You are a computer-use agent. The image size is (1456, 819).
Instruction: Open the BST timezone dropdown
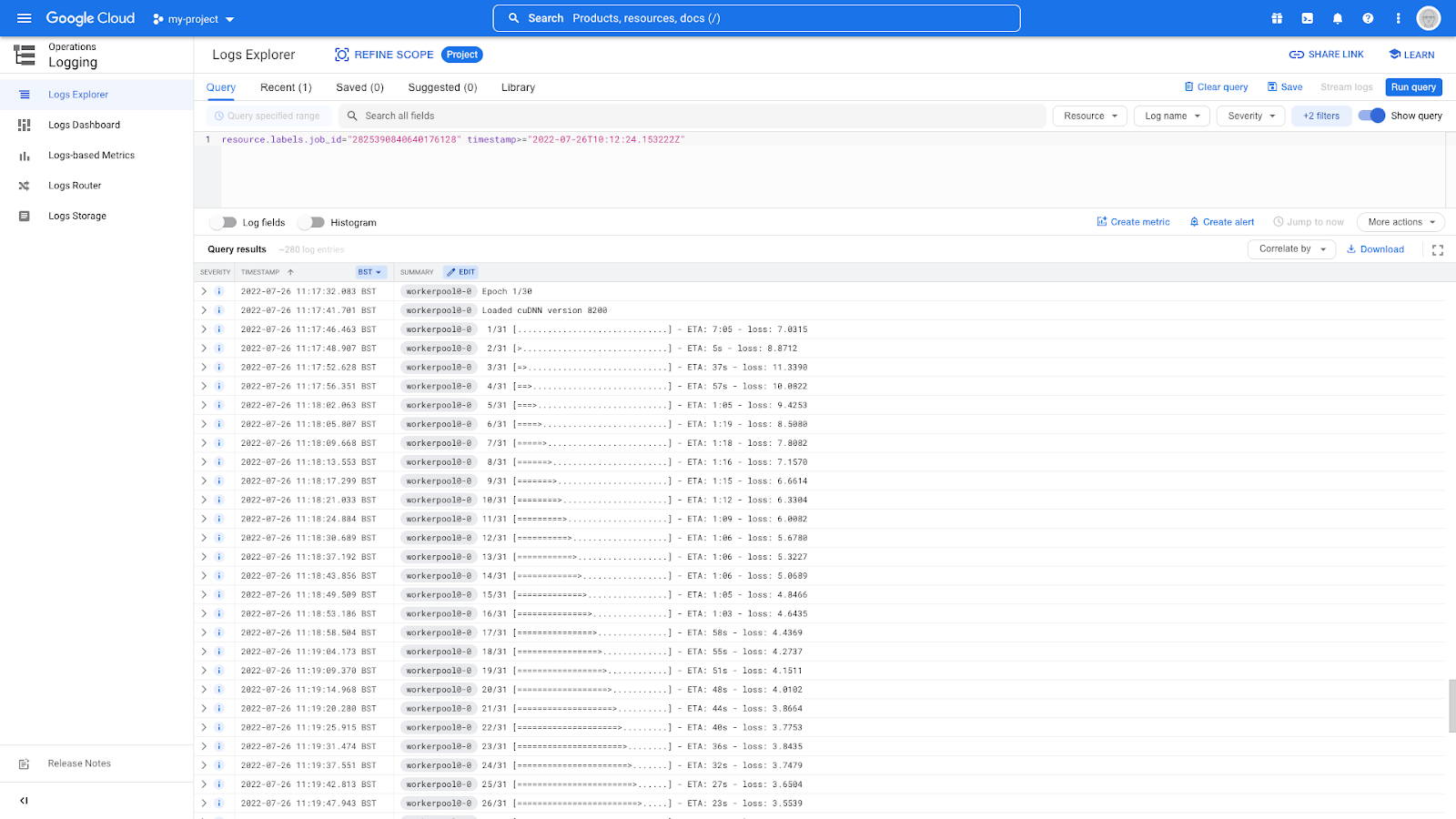[x=369, y=272]
